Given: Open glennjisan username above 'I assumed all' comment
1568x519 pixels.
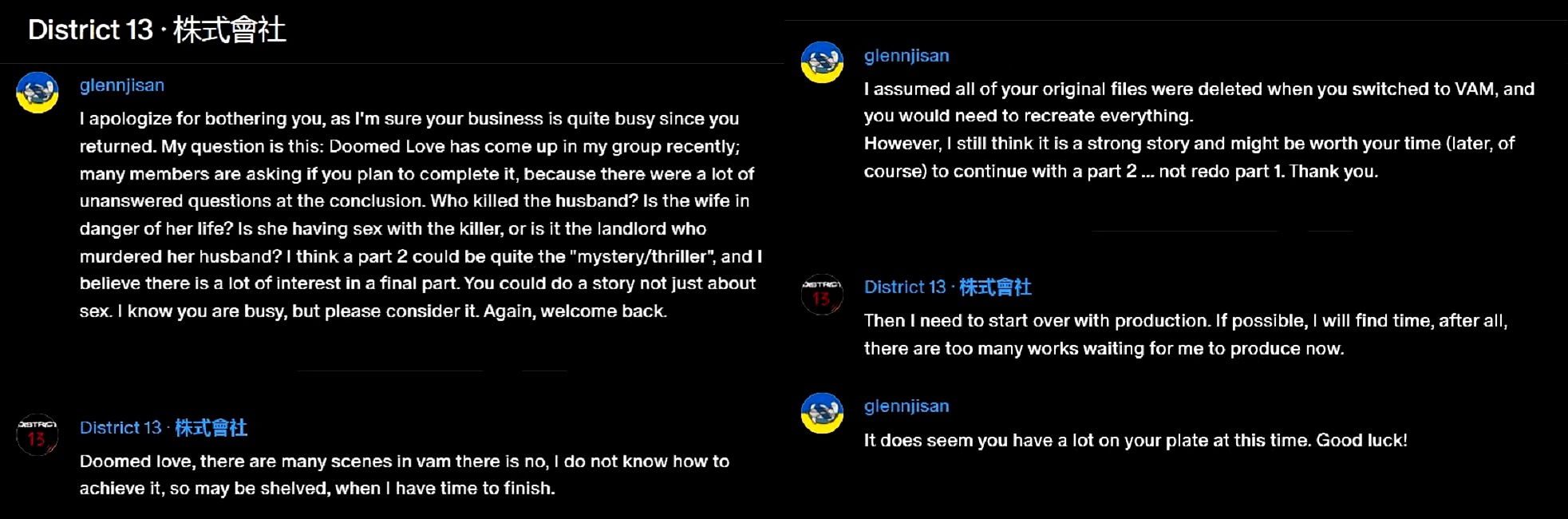Looking at the screenshot, I should pos(906,56).
